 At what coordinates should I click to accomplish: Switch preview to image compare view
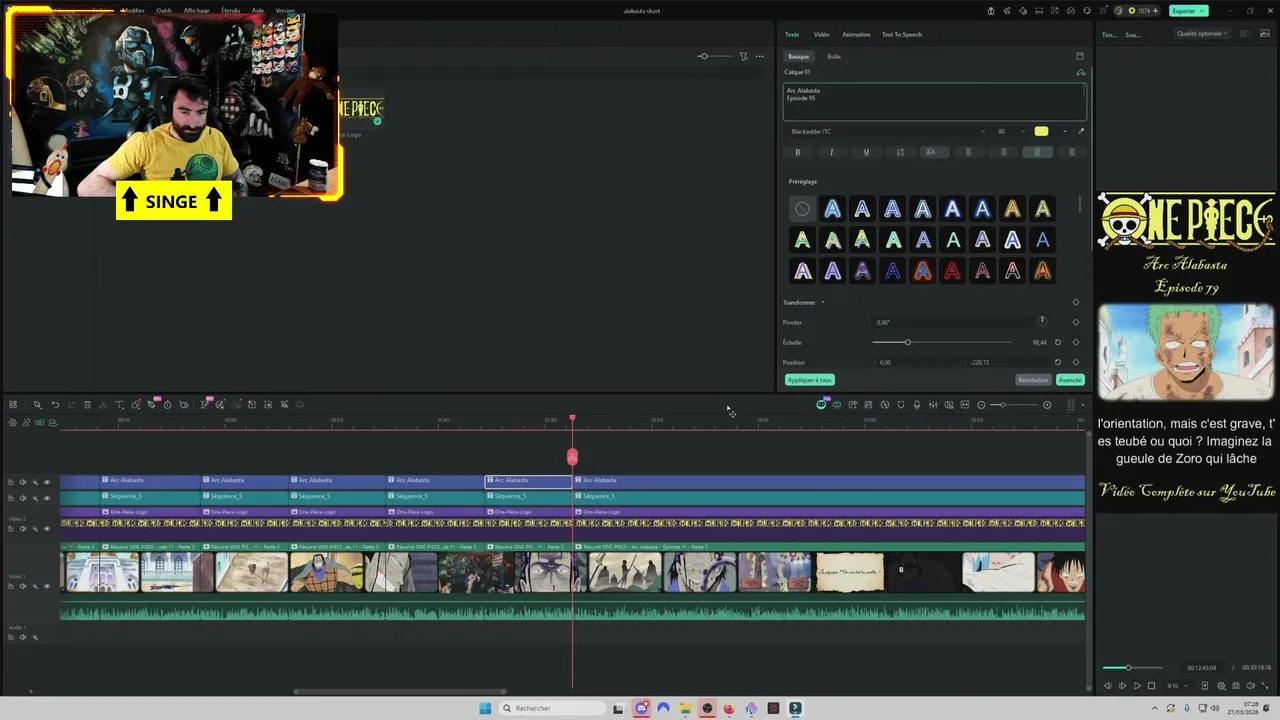(x=1245, y=34)
